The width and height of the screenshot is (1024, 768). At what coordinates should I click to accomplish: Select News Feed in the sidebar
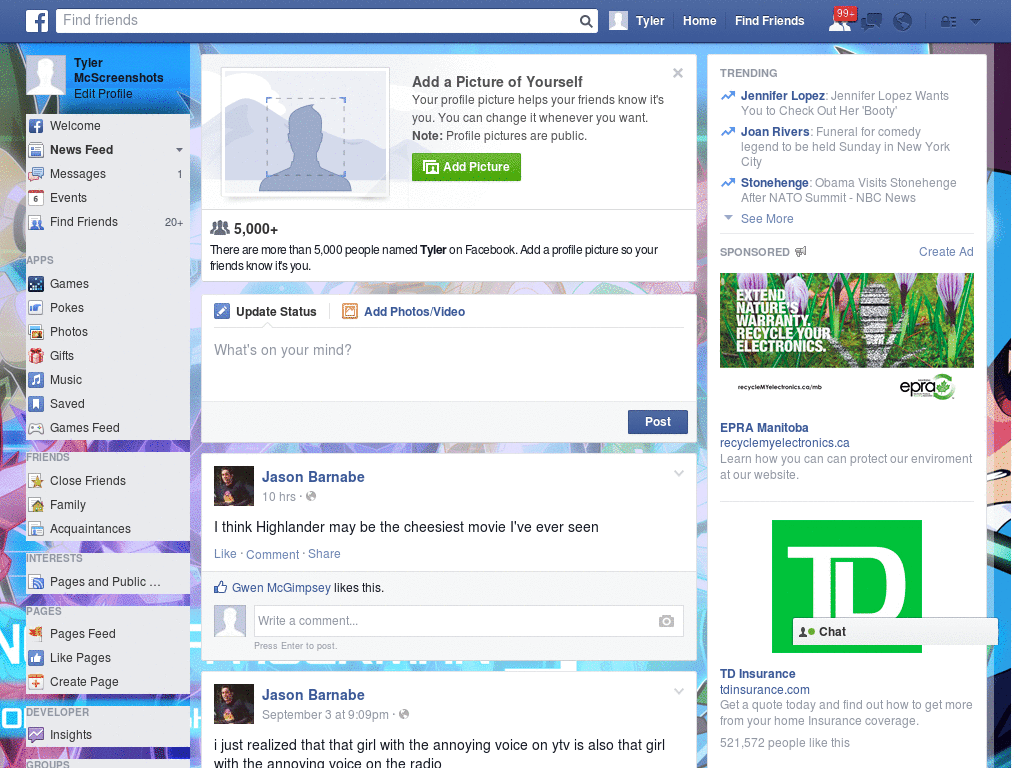pyautogui.click(x=82, y=150)
